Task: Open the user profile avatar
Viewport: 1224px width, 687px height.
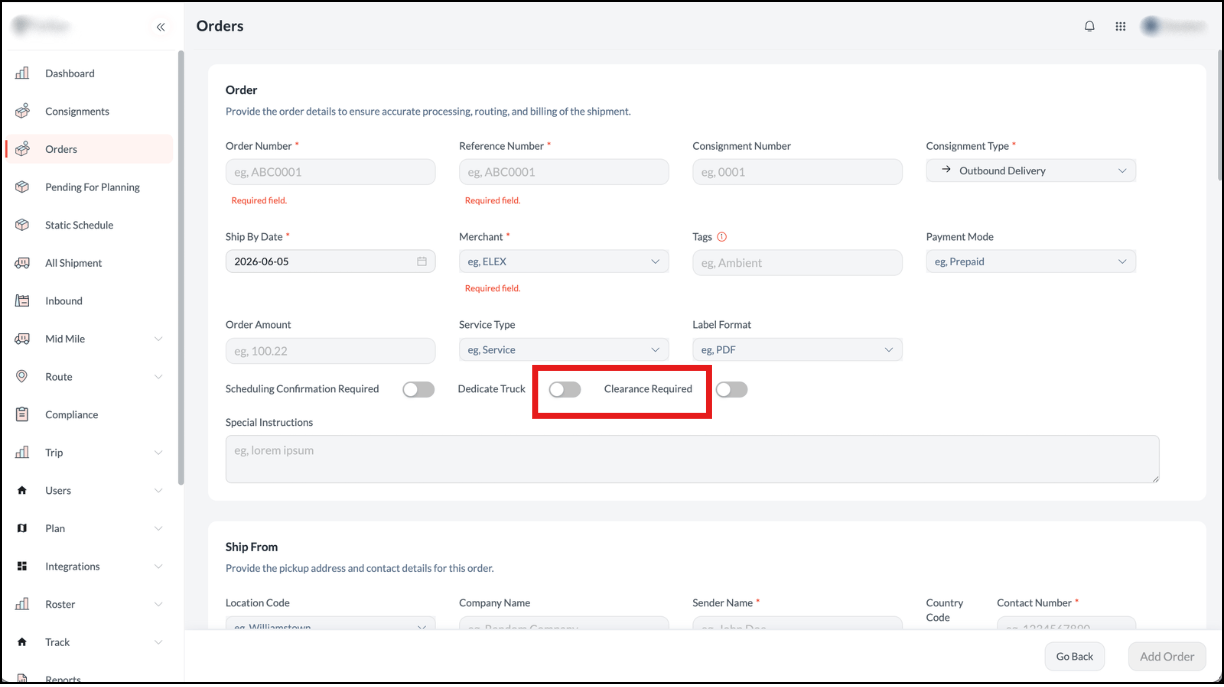Action: click(x=1151, y=26)
